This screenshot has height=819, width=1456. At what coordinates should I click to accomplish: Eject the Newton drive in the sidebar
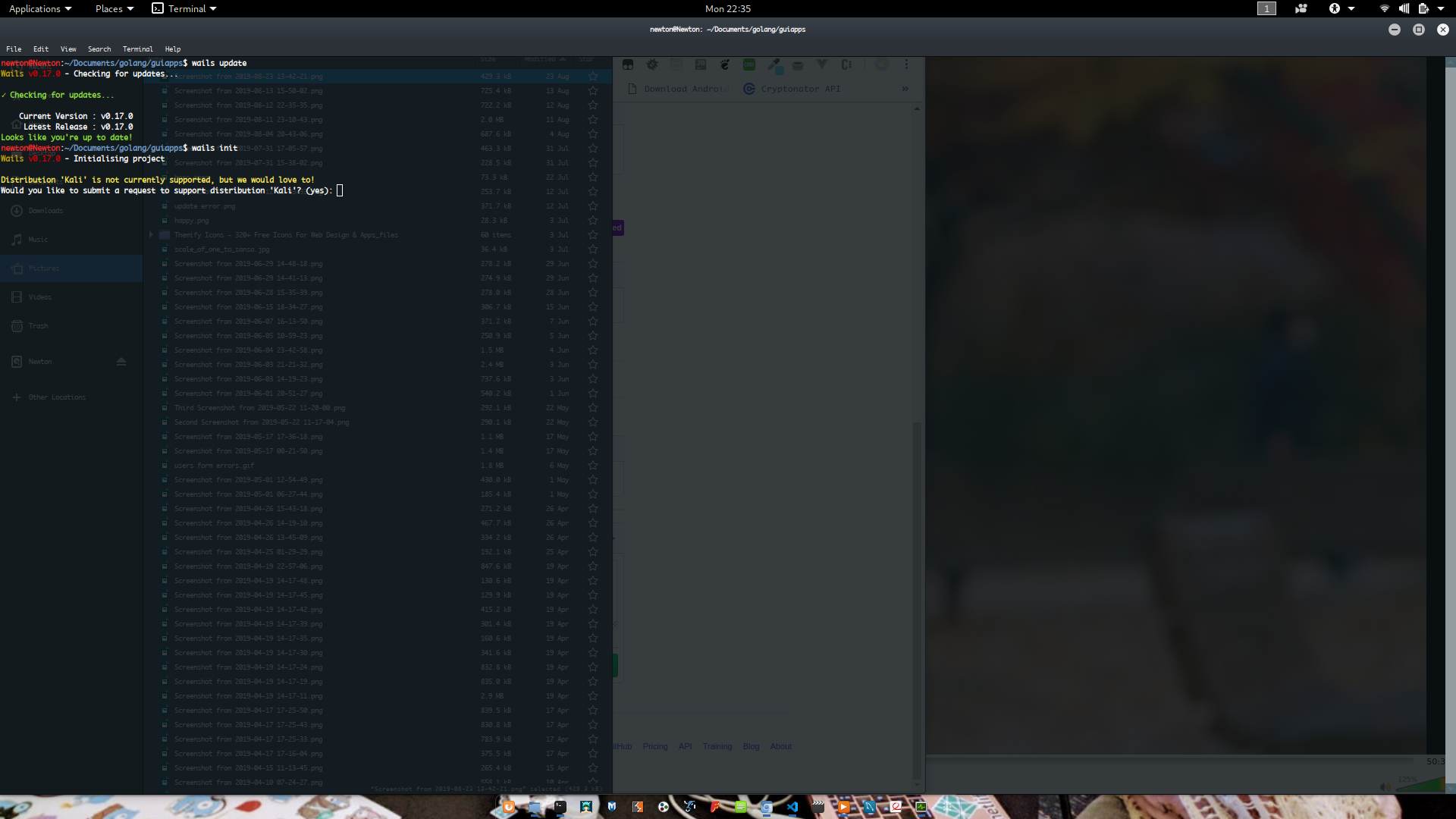[x=121, y=362]
